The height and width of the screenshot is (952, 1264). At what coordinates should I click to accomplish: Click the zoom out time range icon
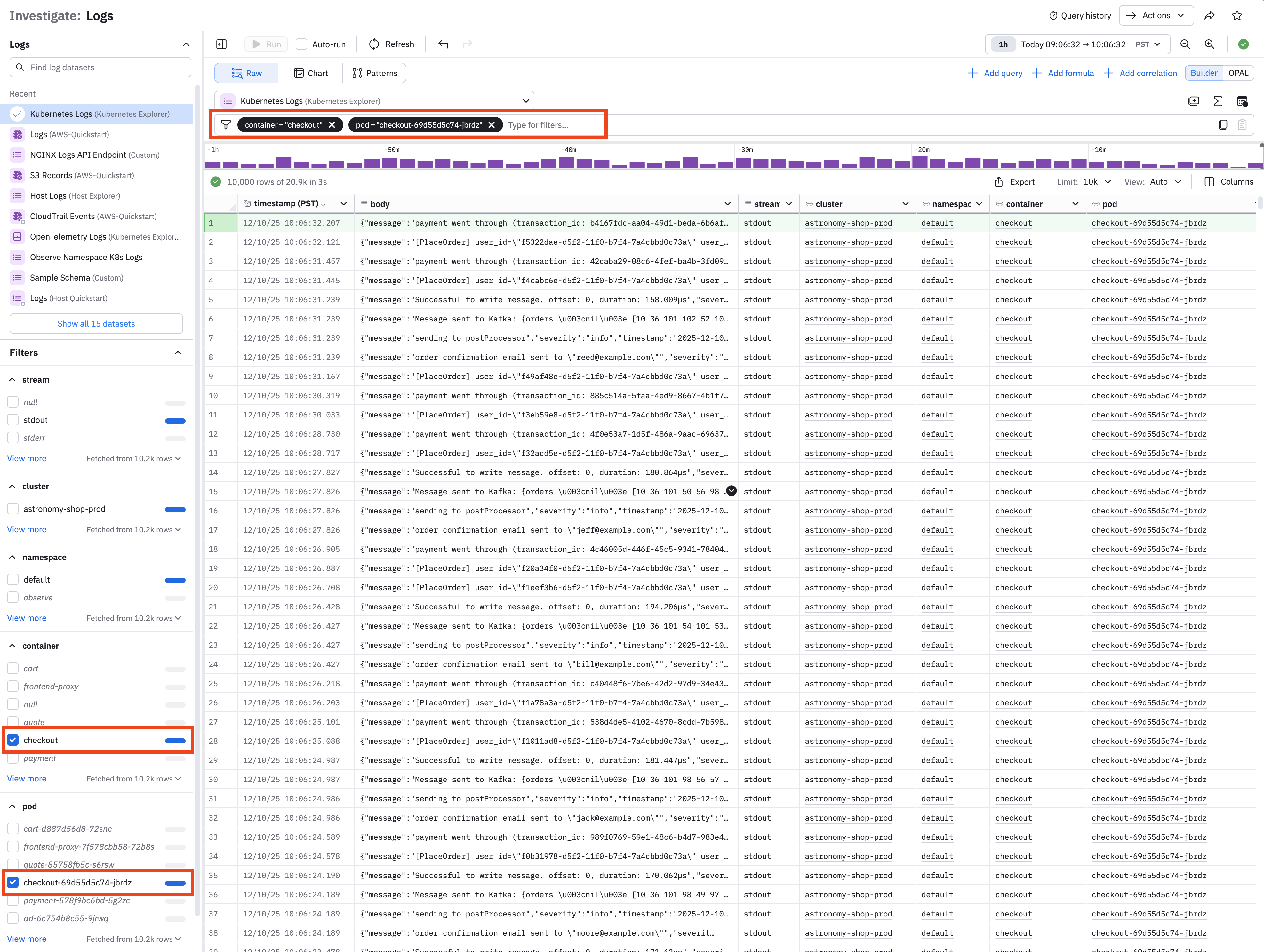coord(1185,44)
